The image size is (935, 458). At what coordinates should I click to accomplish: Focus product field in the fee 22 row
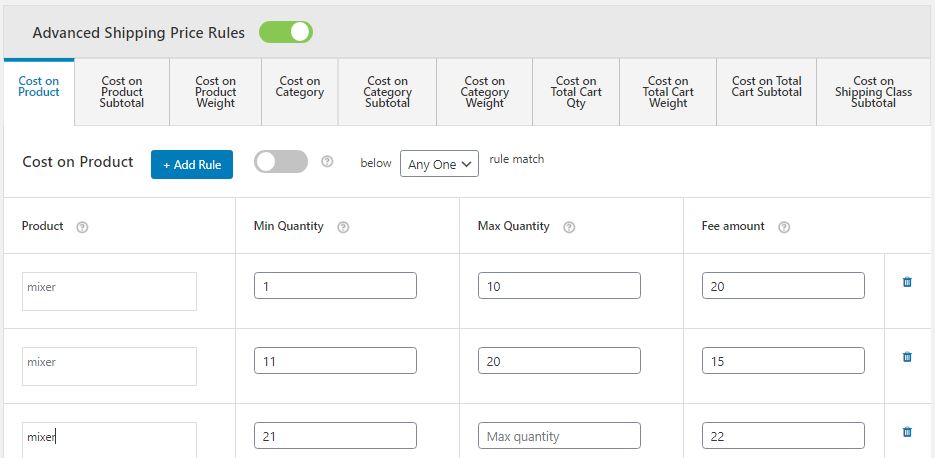point(109,440)
